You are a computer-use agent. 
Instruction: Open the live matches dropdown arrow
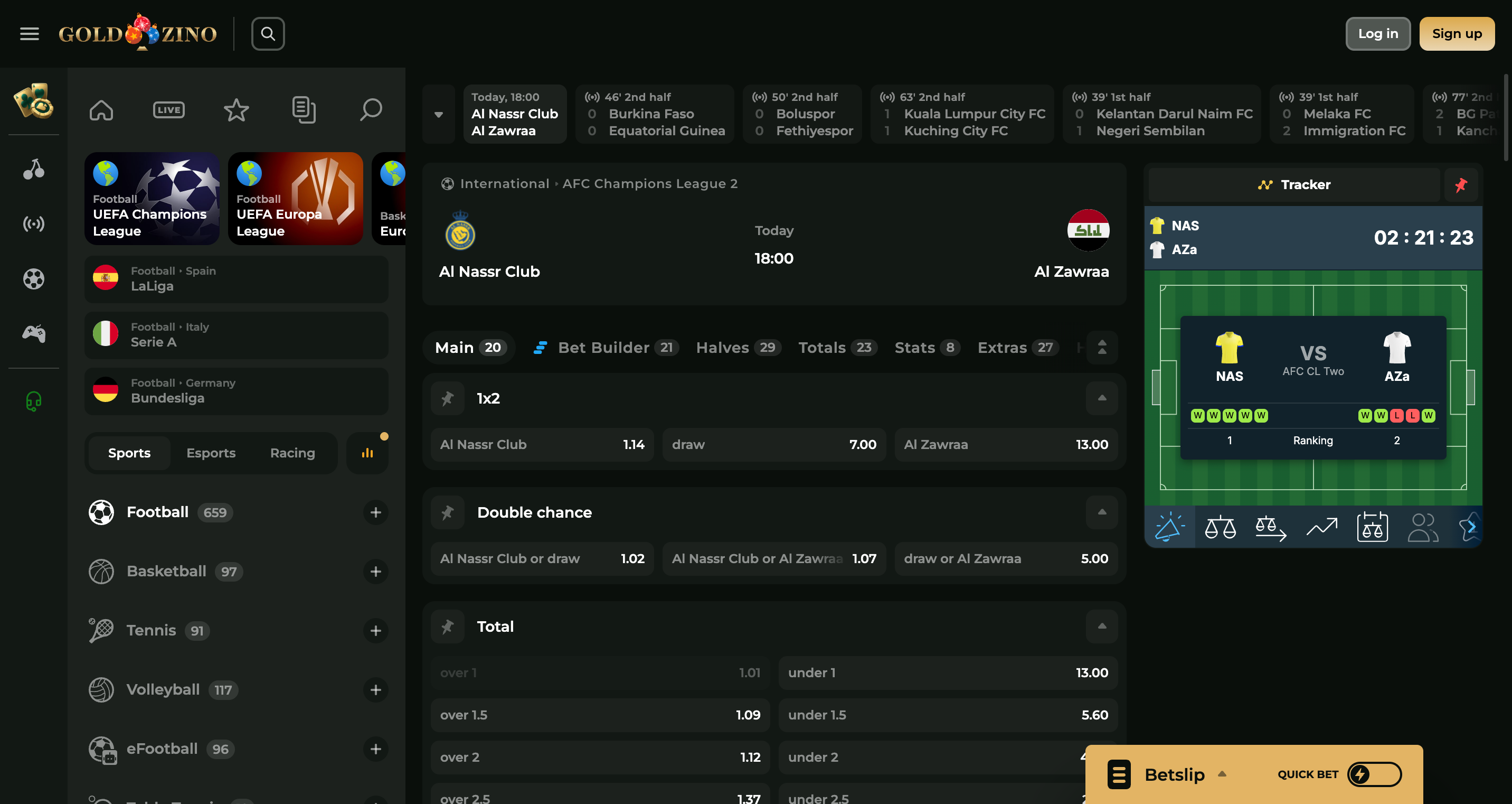[x=439, y=115]
